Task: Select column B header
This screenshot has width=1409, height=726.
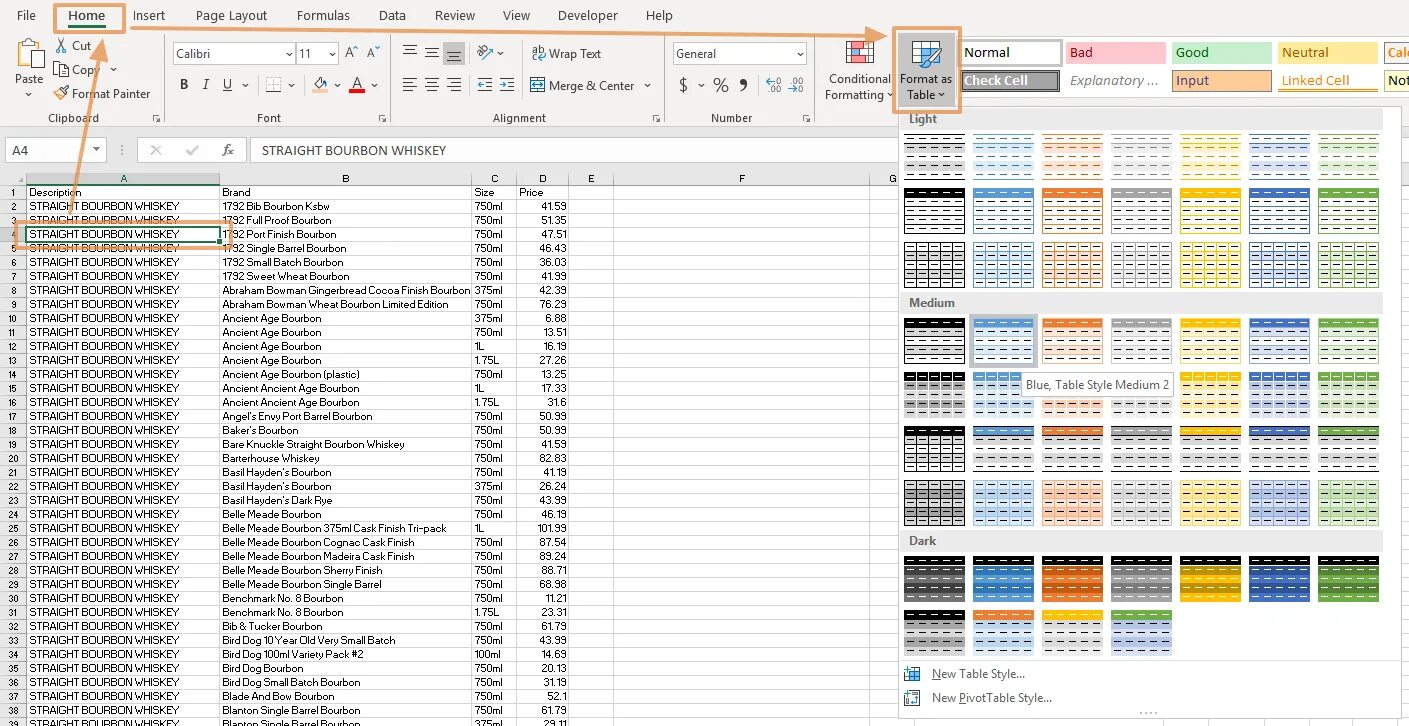Action: [345, 178]
